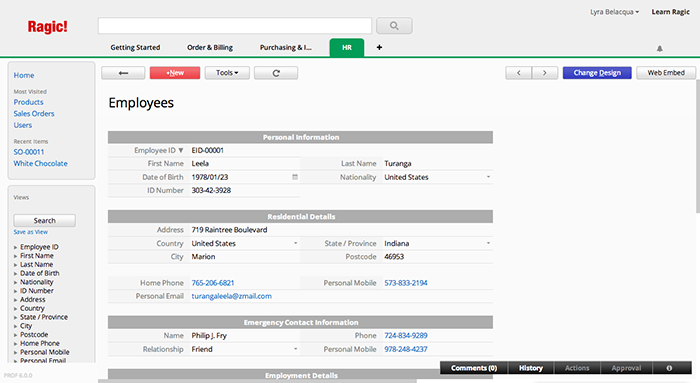Click the Last Name value Turanga
This screenshot has width=700, height=383.
tap(398, 164)
